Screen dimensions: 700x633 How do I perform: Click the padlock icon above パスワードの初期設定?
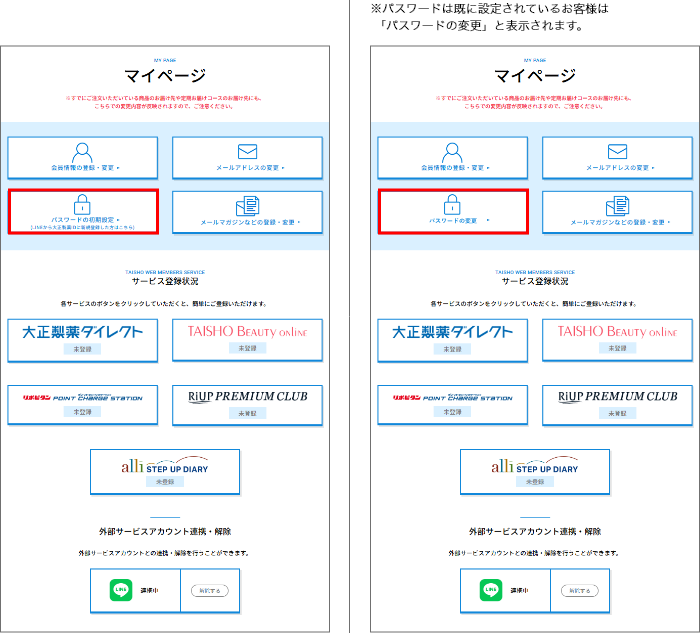click(x=82, y=204)
